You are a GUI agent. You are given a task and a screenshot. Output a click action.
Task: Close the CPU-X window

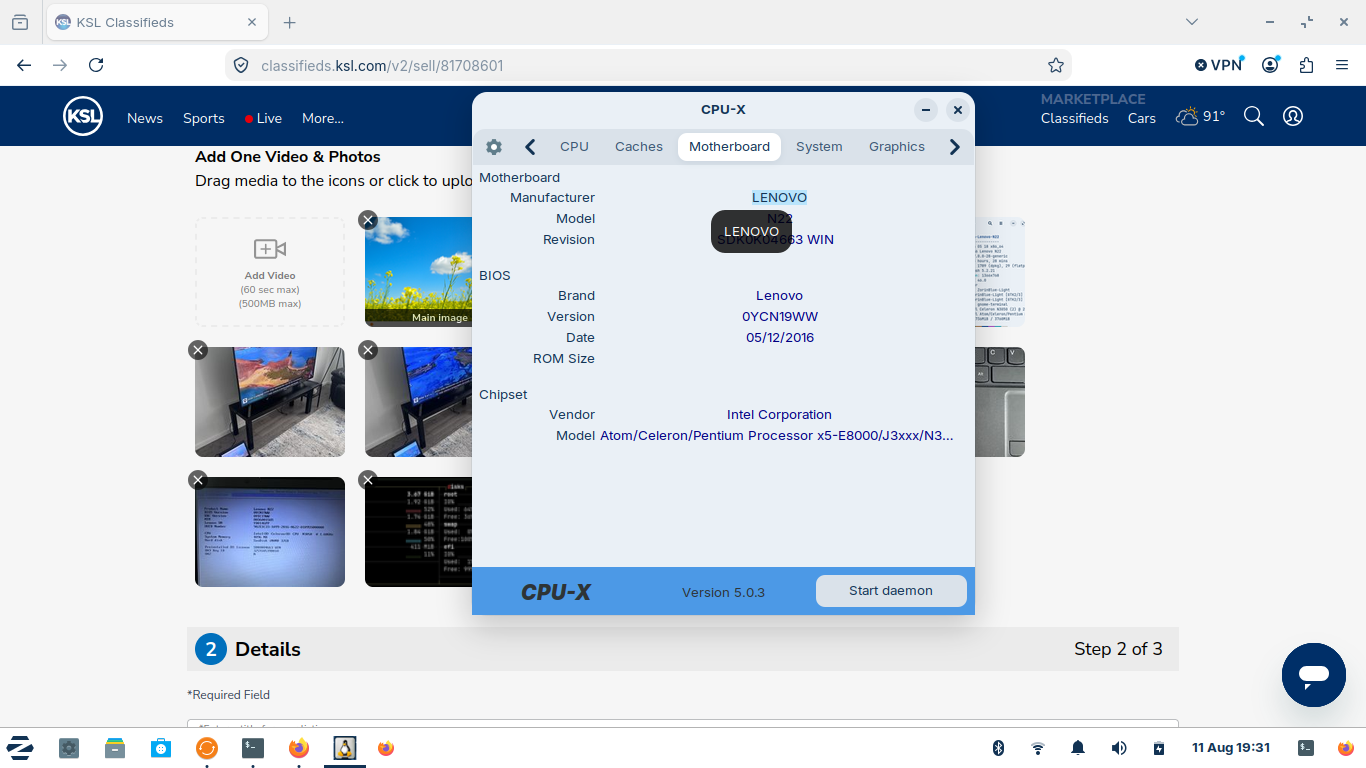[958, 110]
